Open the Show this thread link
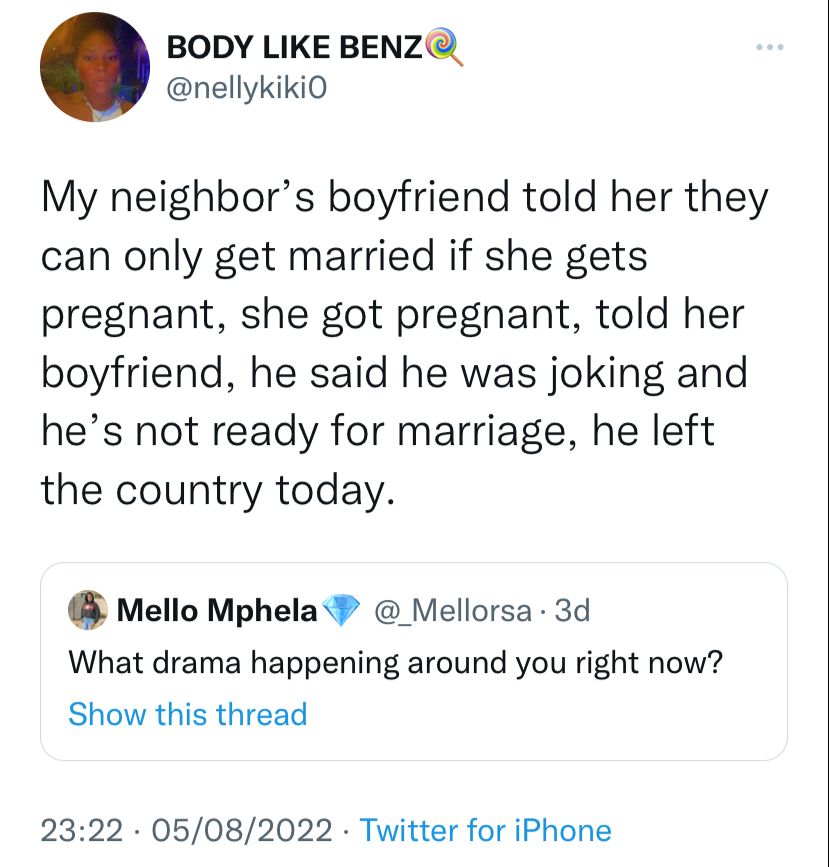This screenshot has height=867, width=829. click(x=187, y=714)
